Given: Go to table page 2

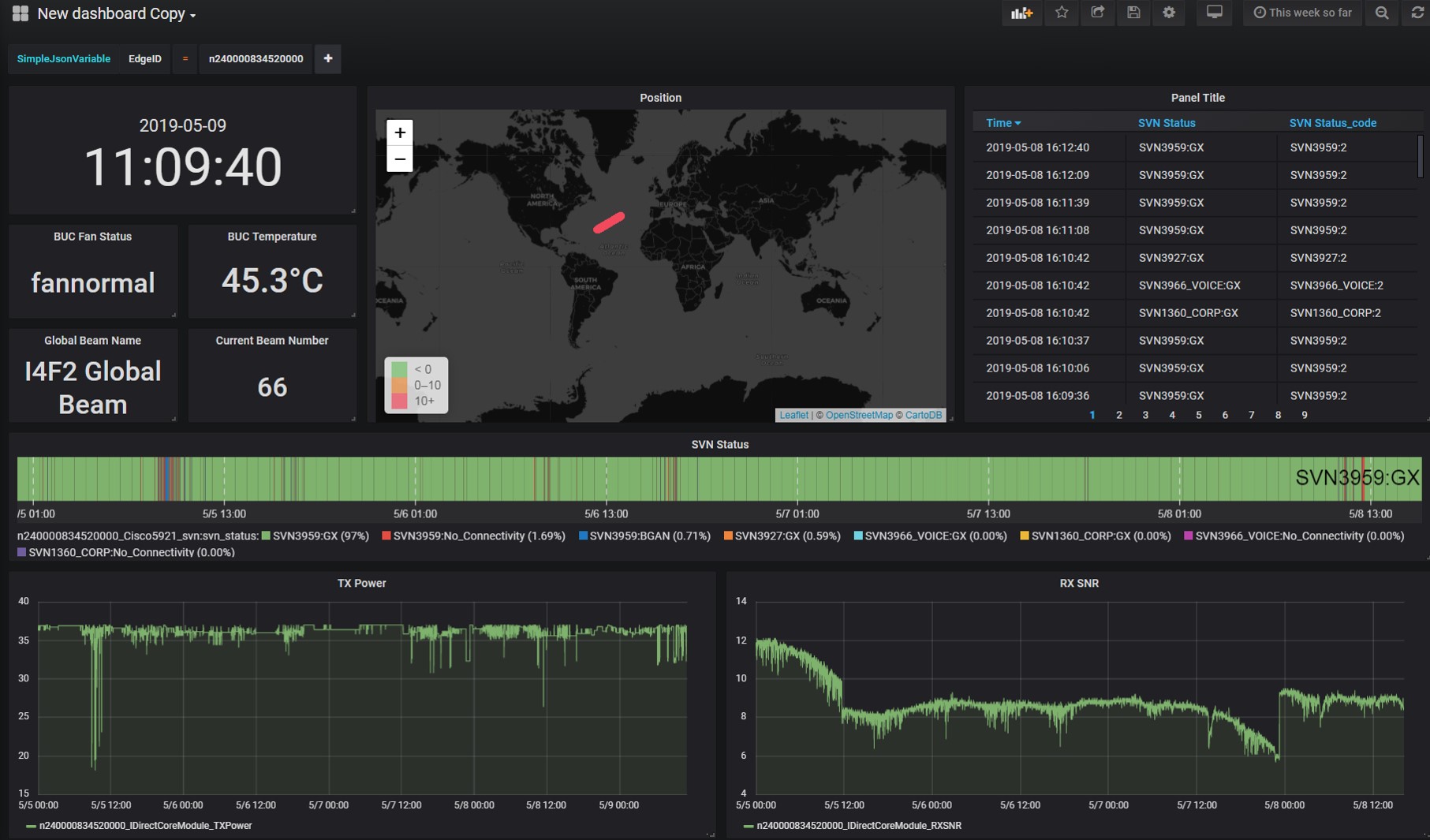Looking at the screenshot, I should pyautogui.click(x=1118, y=415).
